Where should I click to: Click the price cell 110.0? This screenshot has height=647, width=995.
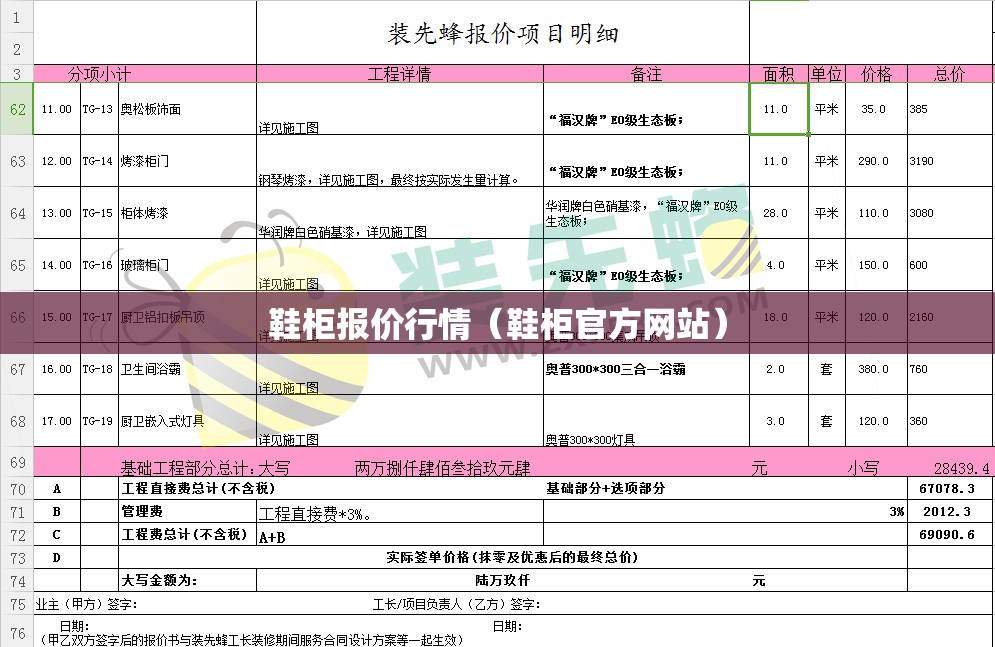(x=876, y=213)
